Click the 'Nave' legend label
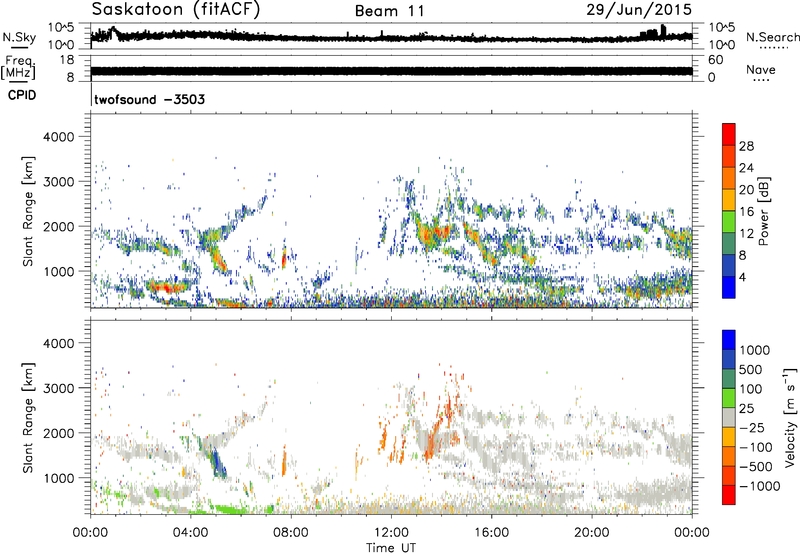800x554 pixels. point(761,69)
